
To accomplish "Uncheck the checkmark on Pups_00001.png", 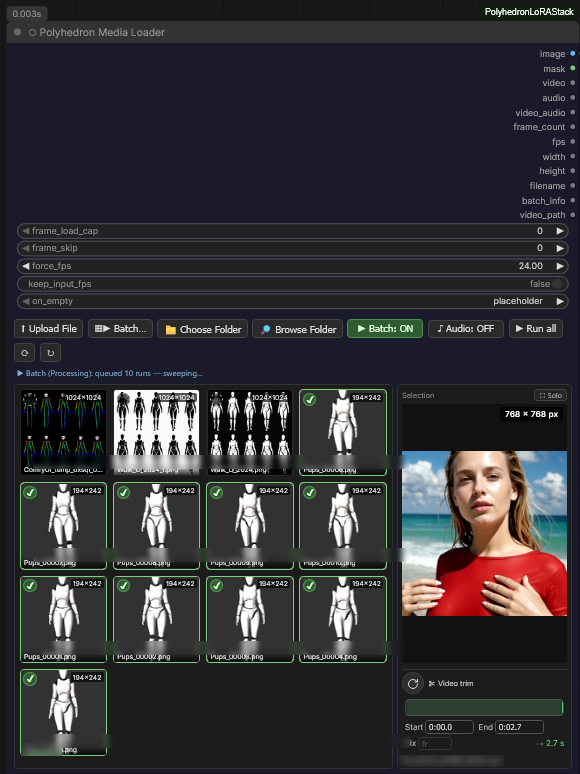I will [30, 585].
